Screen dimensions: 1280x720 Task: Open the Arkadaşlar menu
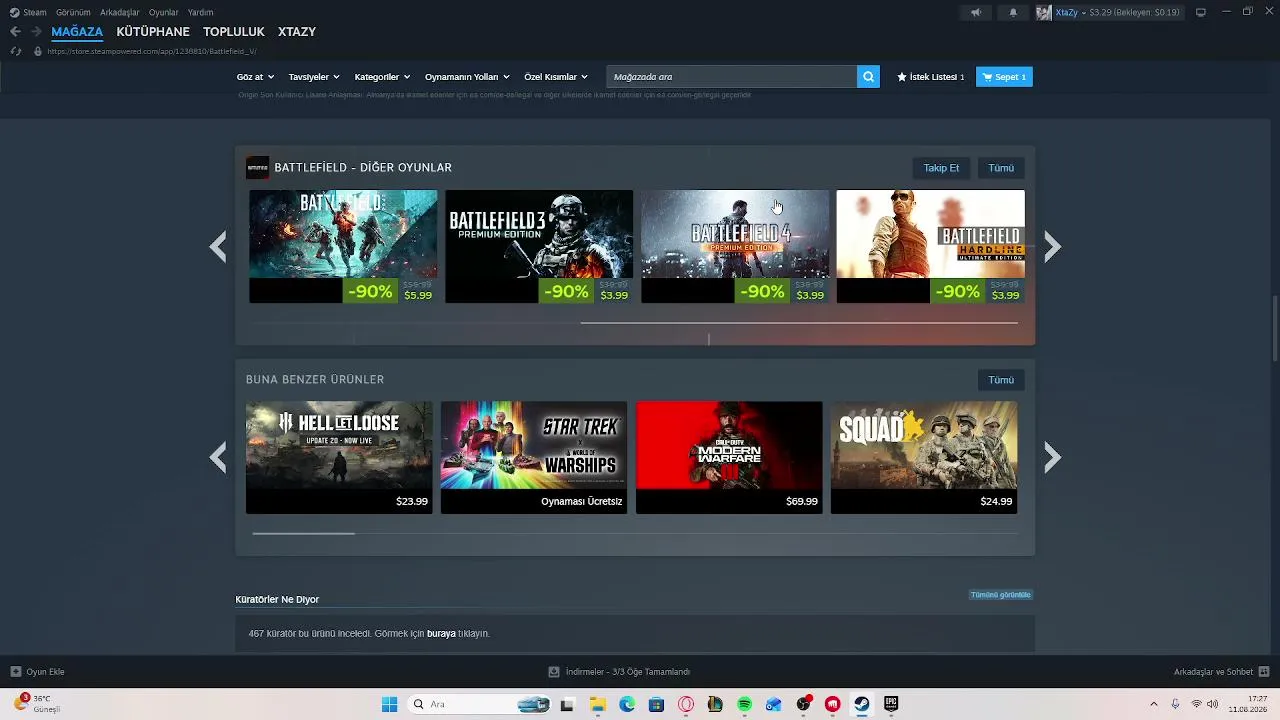tap(120, 12)
